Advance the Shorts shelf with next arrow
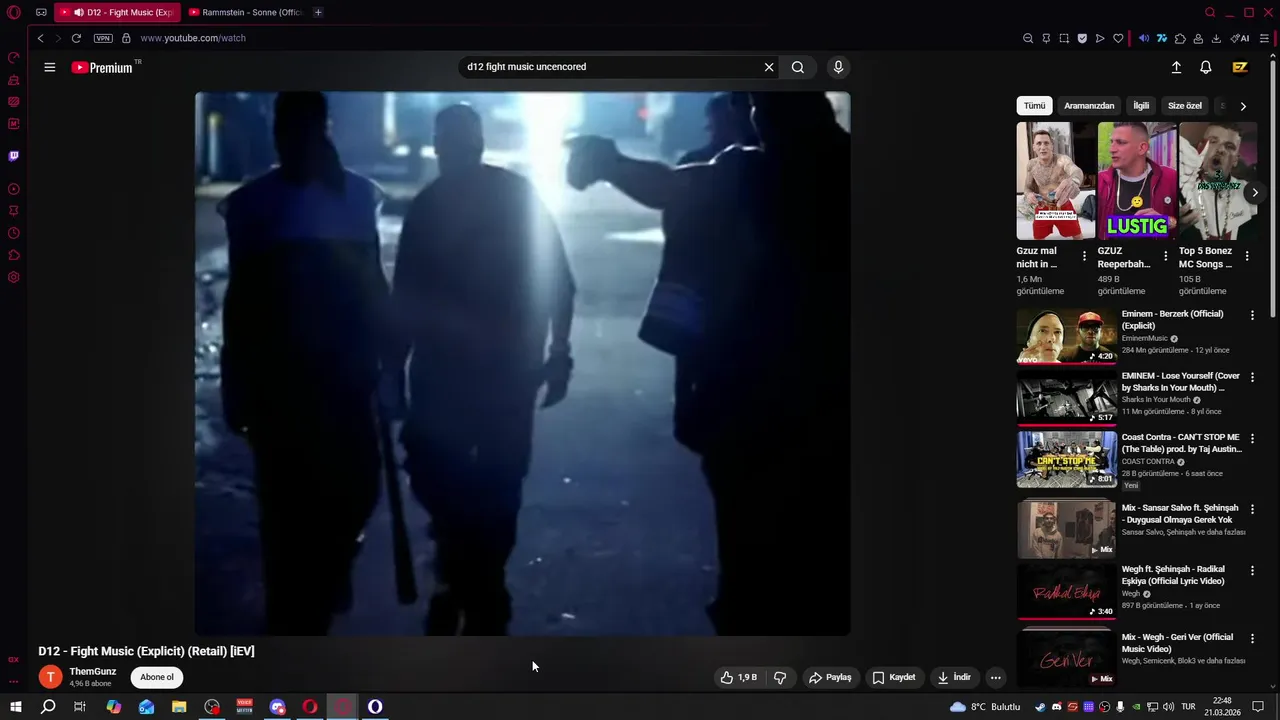 [x=1255, y=192]
